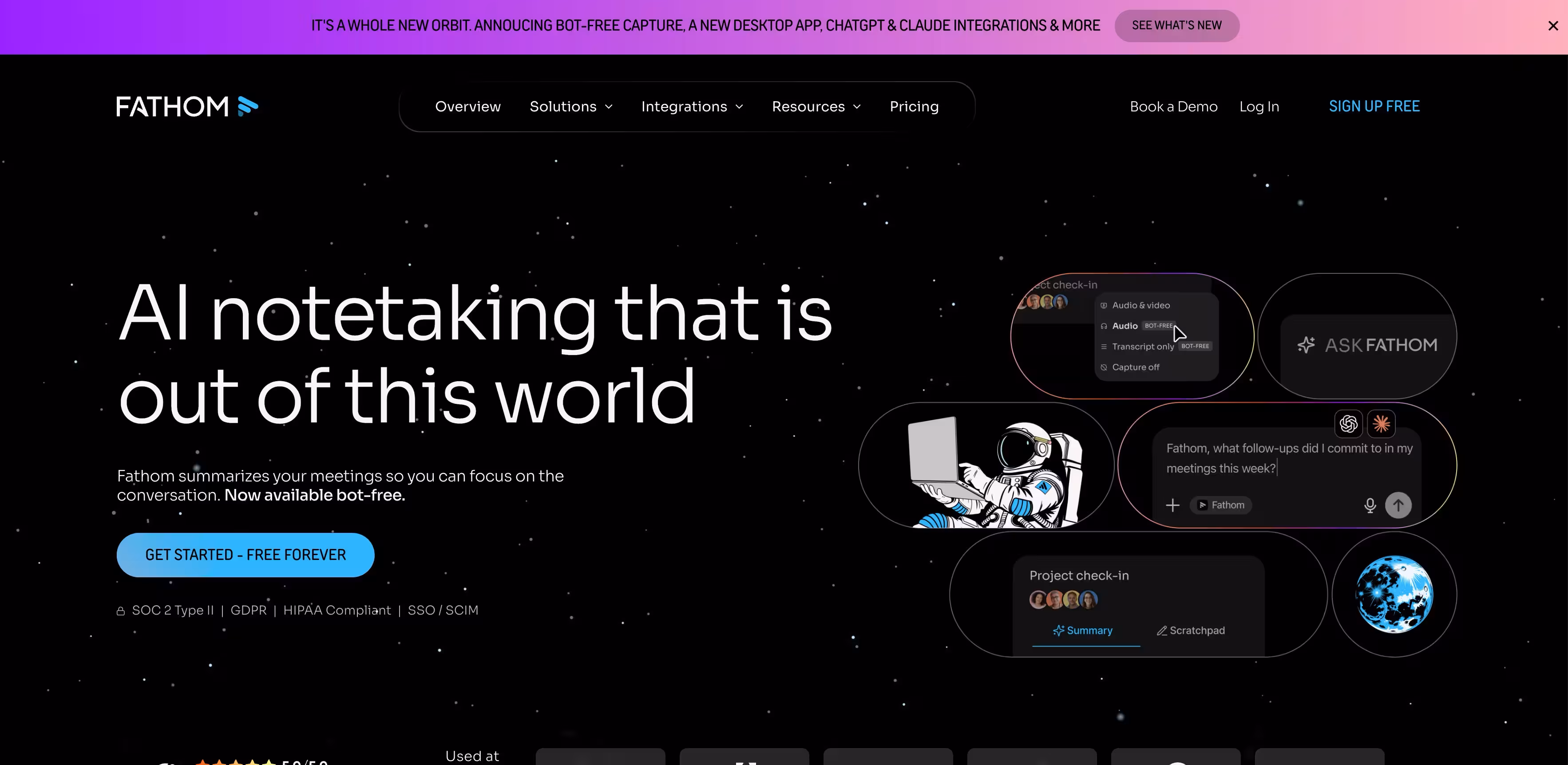Expand the Integrations dropdown menu
The height and width of the screenshot is (765, 1568).
[692, 106]
